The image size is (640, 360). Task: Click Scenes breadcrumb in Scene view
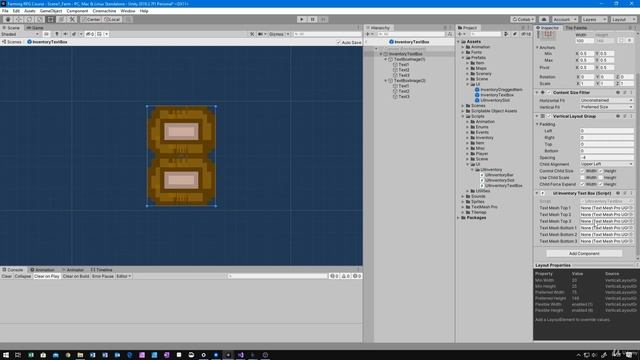(12, 42)
